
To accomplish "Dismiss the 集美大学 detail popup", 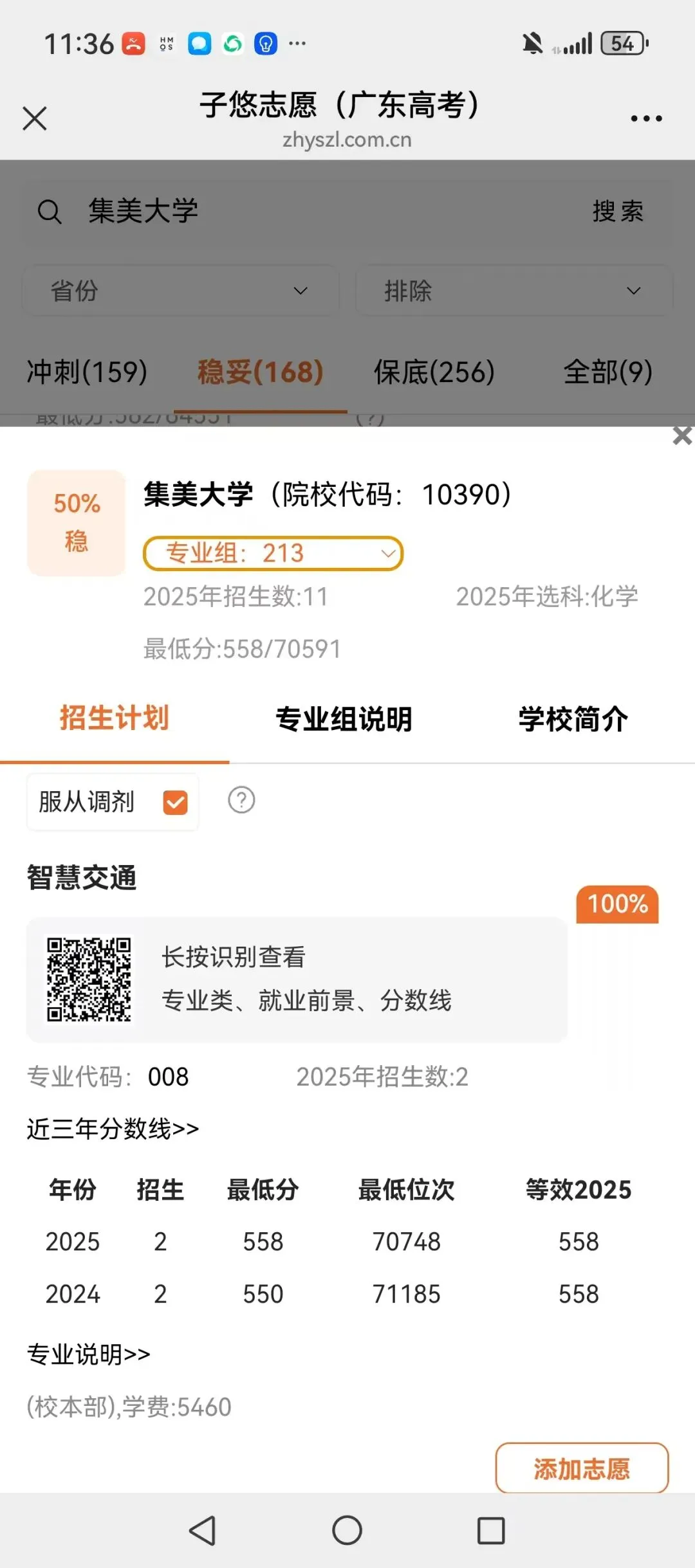I will tap(682, 436).
